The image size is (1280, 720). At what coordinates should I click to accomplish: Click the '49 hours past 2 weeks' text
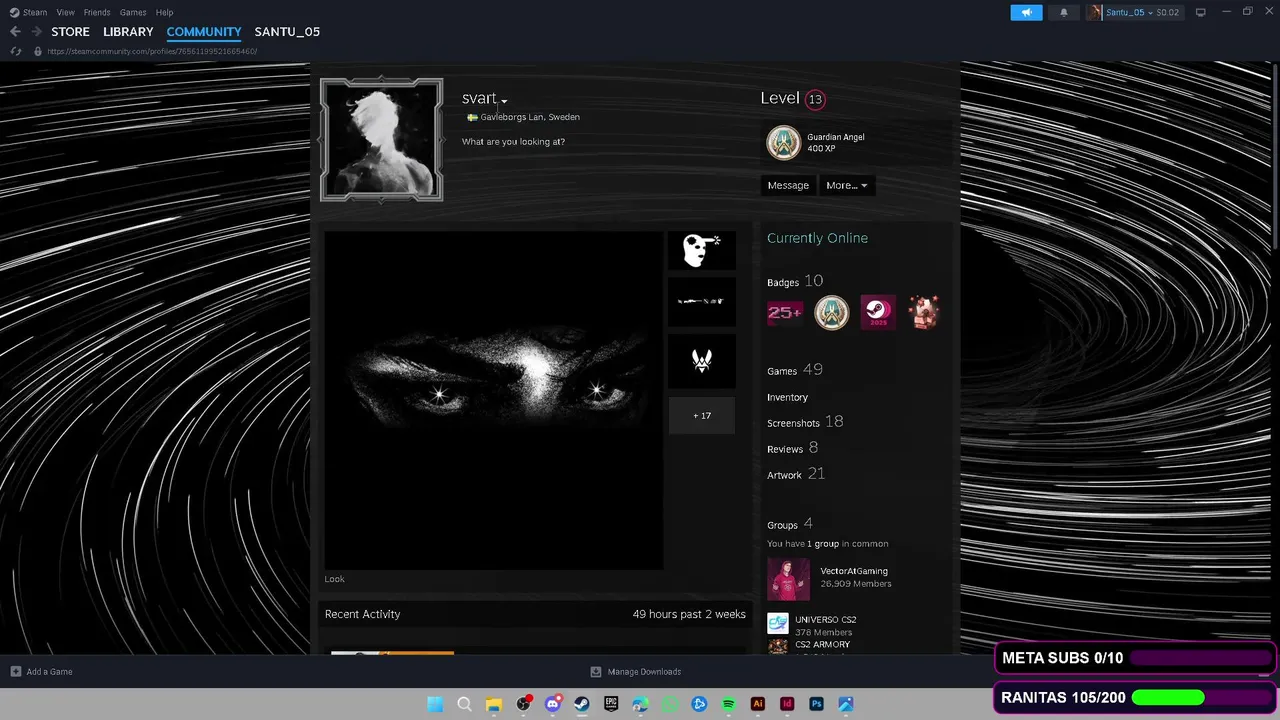(x=689, y=614)
